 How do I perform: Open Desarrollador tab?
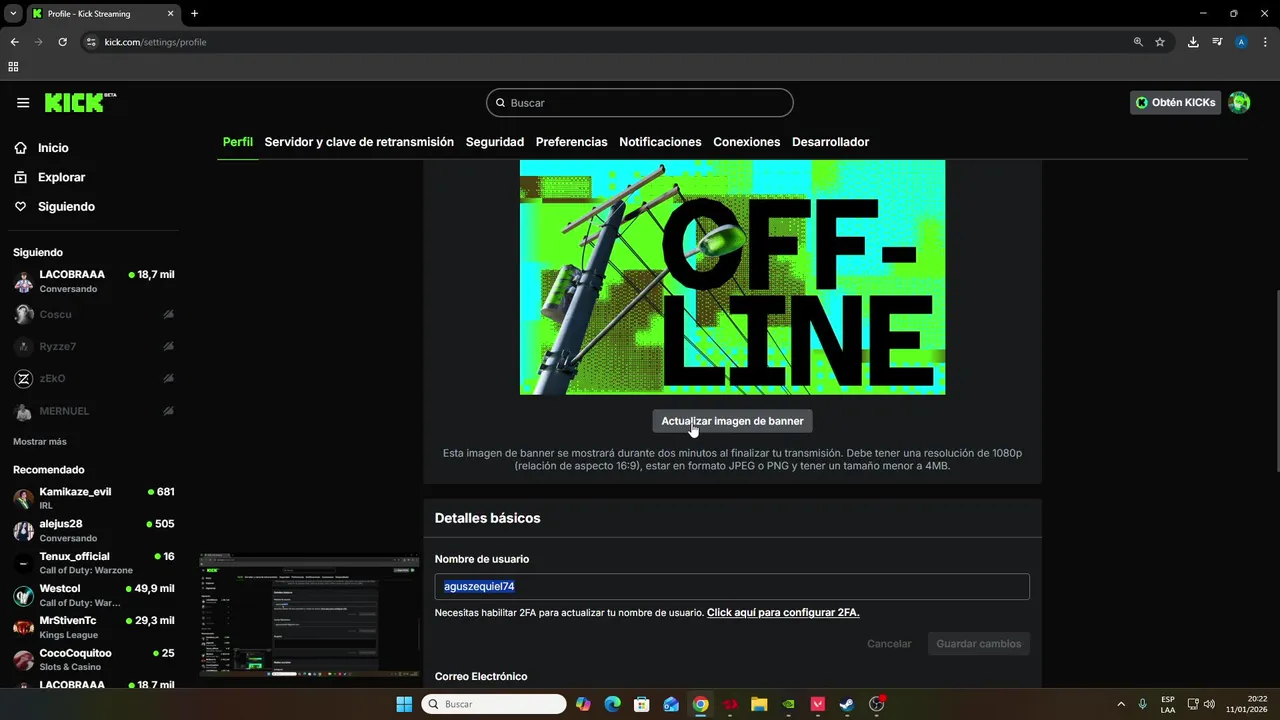pos(830,142)
